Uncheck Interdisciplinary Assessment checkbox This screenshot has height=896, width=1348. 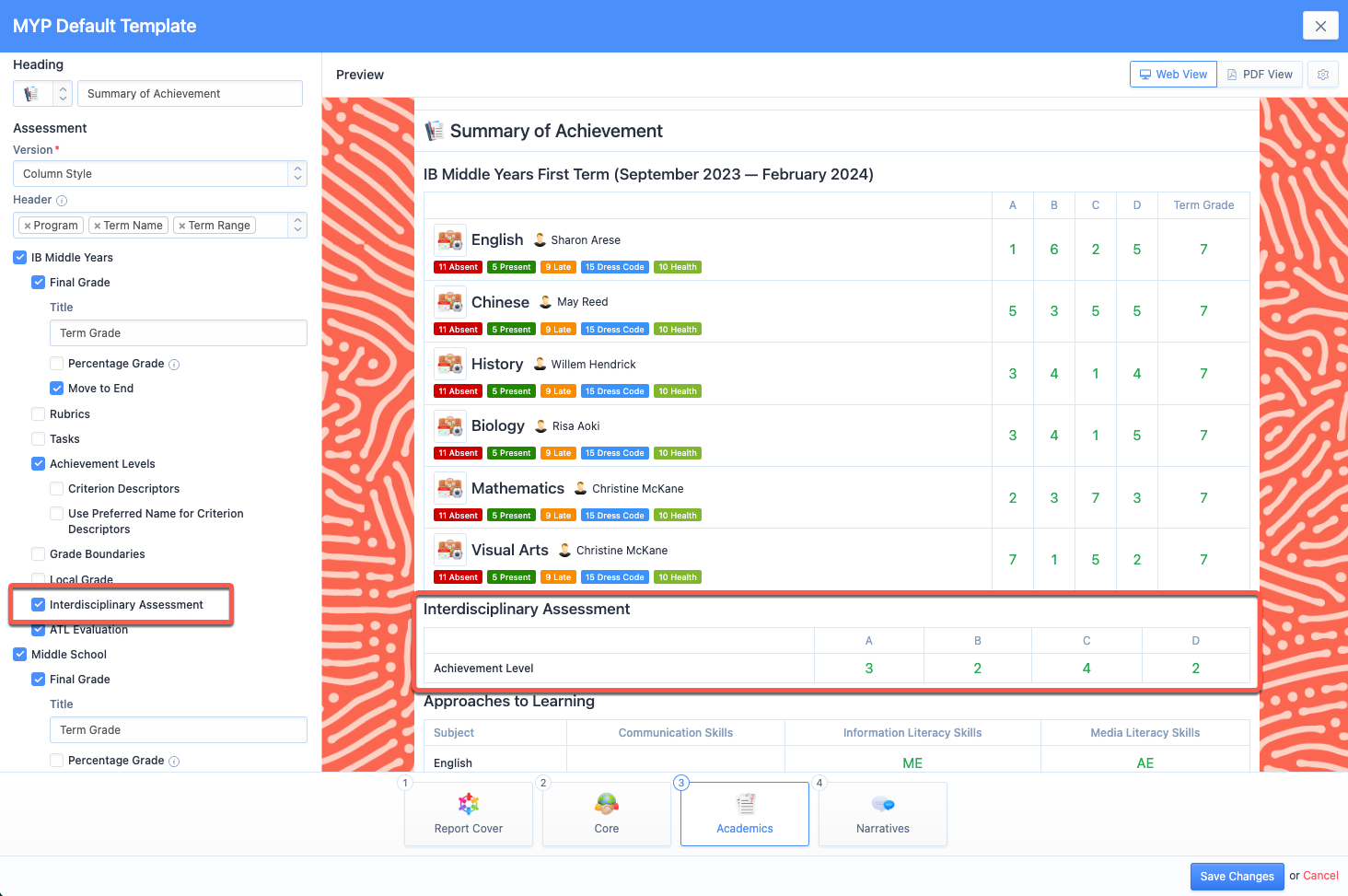pos(38,605)
